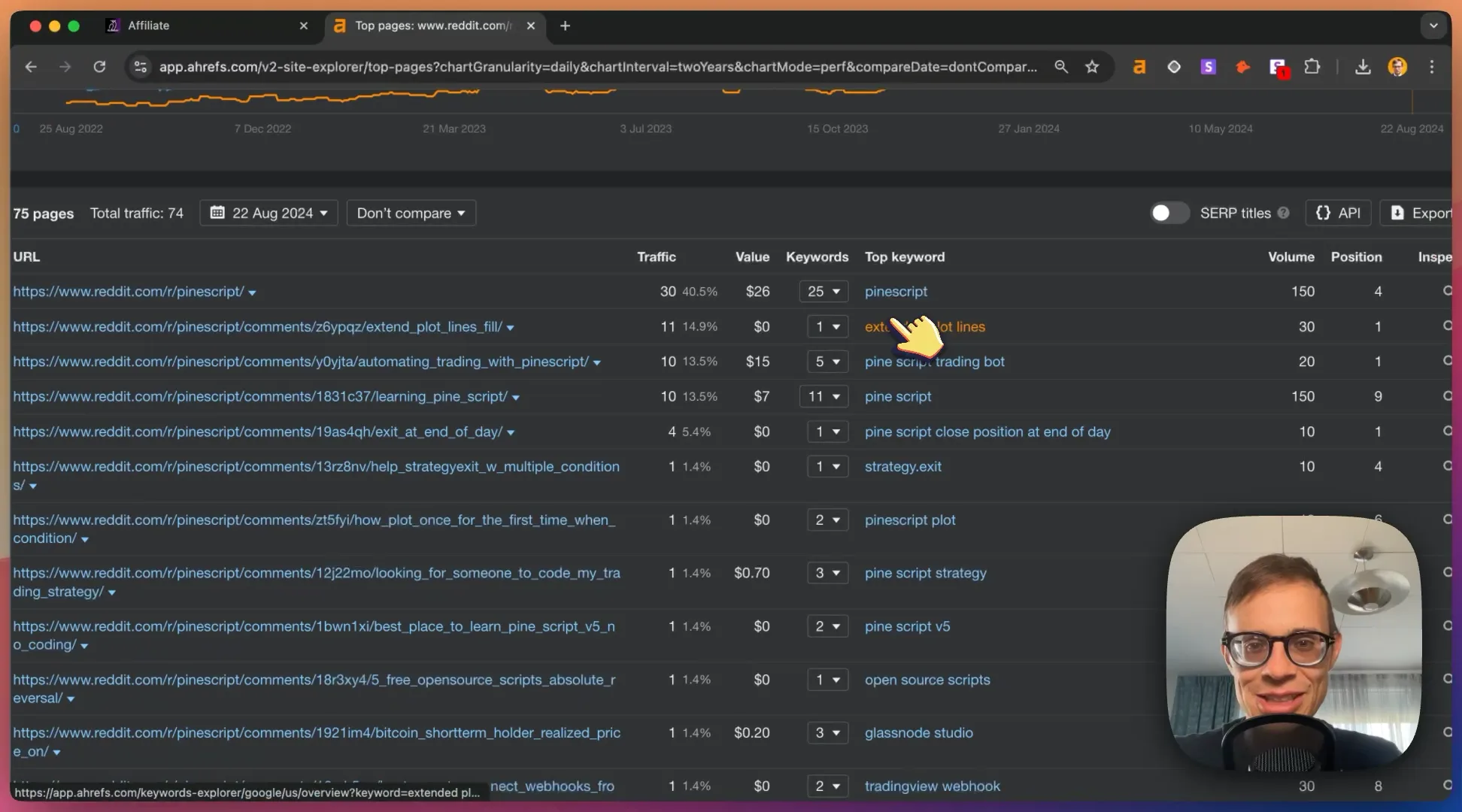Open the strategy.exit keyword link
The width and height of the screenshot is (1462, 812).
tap(902, 466)
